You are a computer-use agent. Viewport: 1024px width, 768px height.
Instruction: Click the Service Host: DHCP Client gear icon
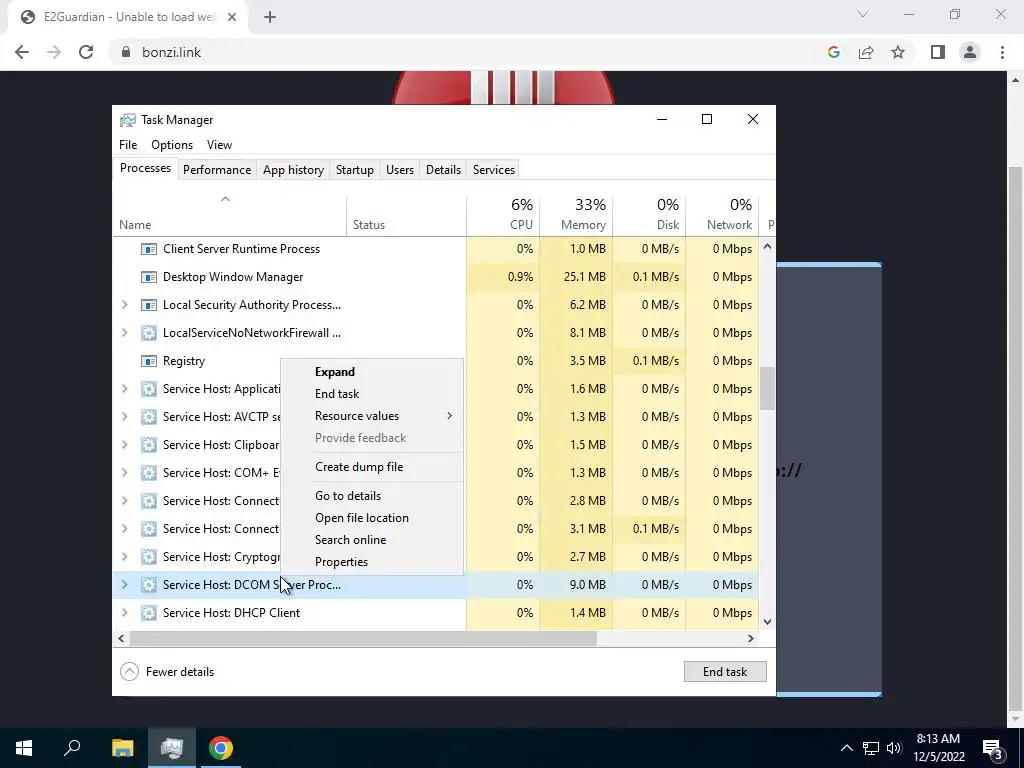tap(149, 613)
